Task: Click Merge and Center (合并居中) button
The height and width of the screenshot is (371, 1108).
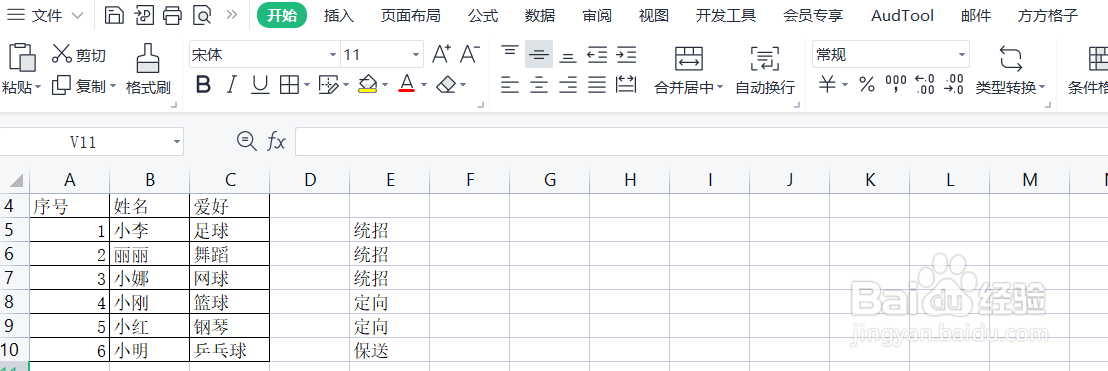Action: (689, 71)
